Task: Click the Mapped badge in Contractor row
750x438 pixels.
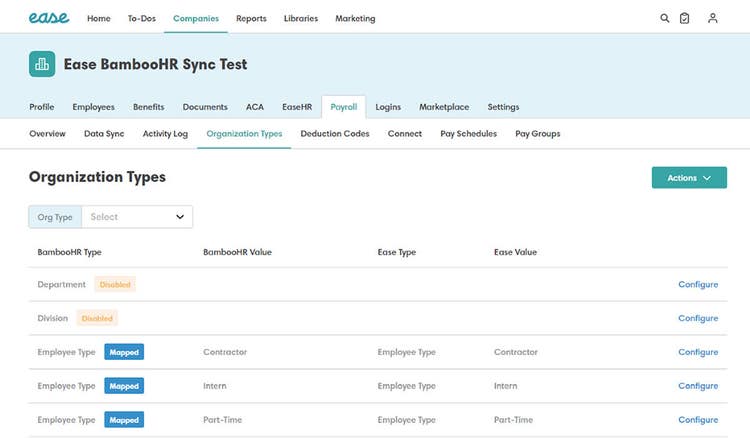Action: 124,352
